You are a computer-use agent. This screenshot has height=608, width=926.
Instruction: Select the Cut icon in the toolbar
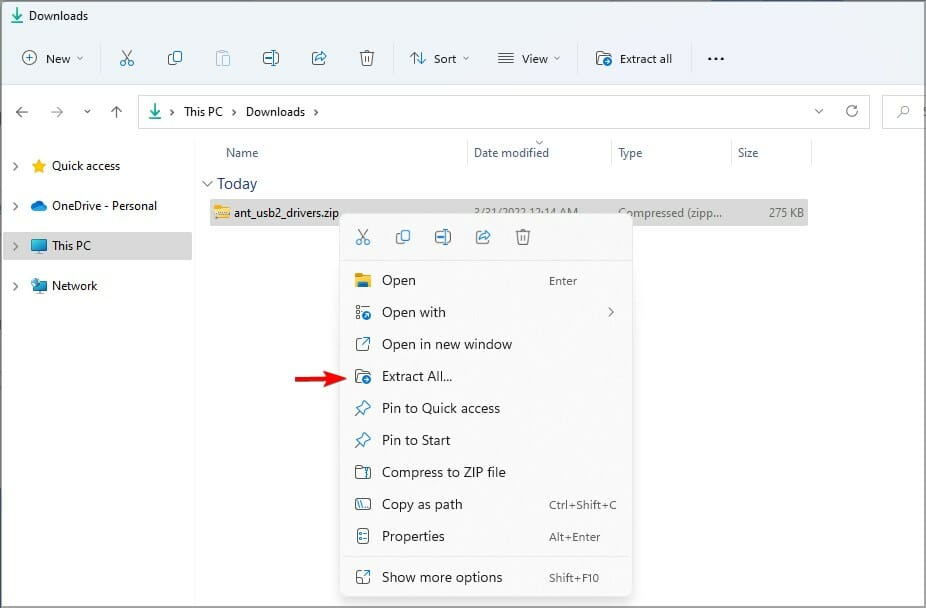(x=127, y=58)
